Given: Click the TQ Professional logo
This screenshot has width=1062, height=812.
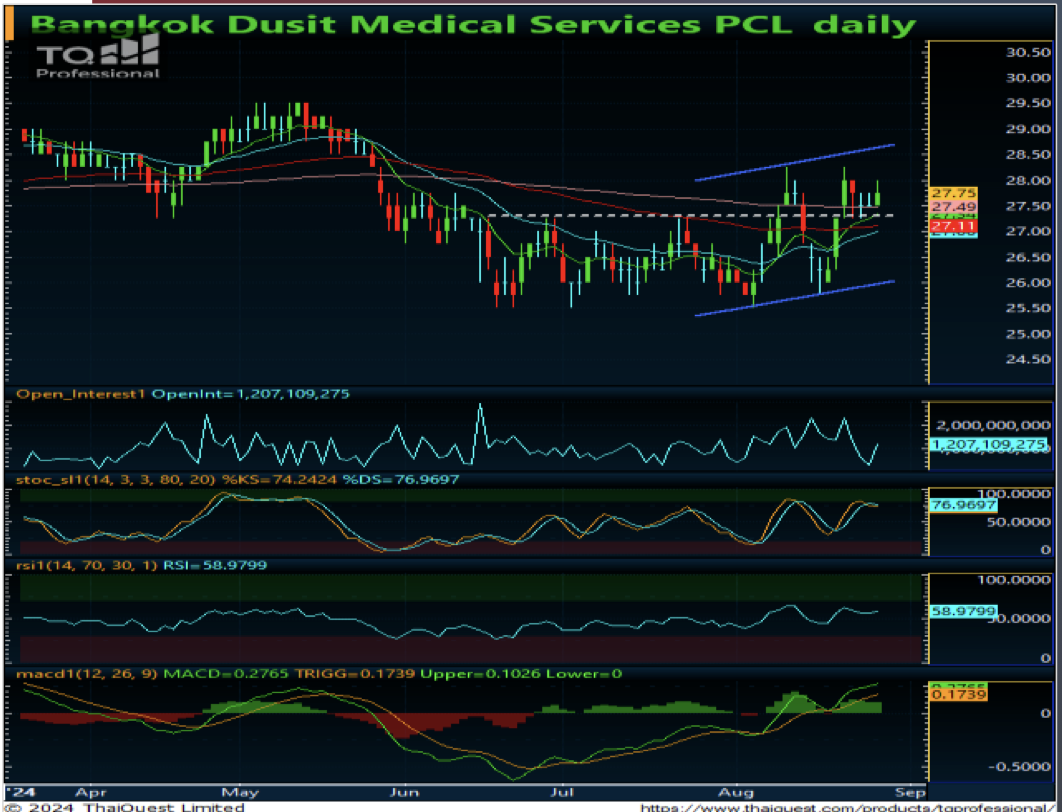Looking at the screenshot, I should [98, 57].
